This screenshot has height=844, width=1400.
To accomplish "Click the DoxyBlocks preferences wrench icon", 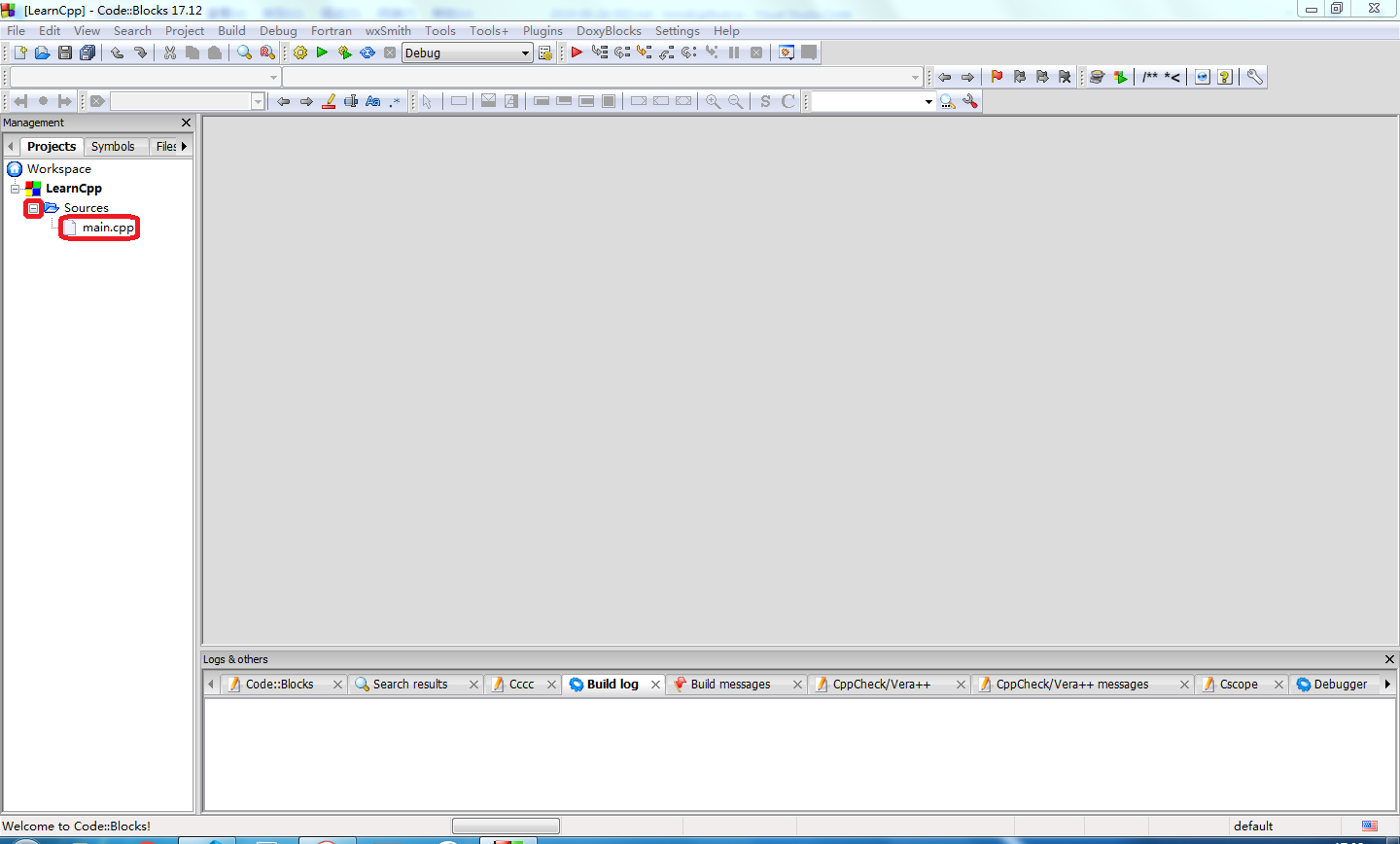I will (1255, 77).
